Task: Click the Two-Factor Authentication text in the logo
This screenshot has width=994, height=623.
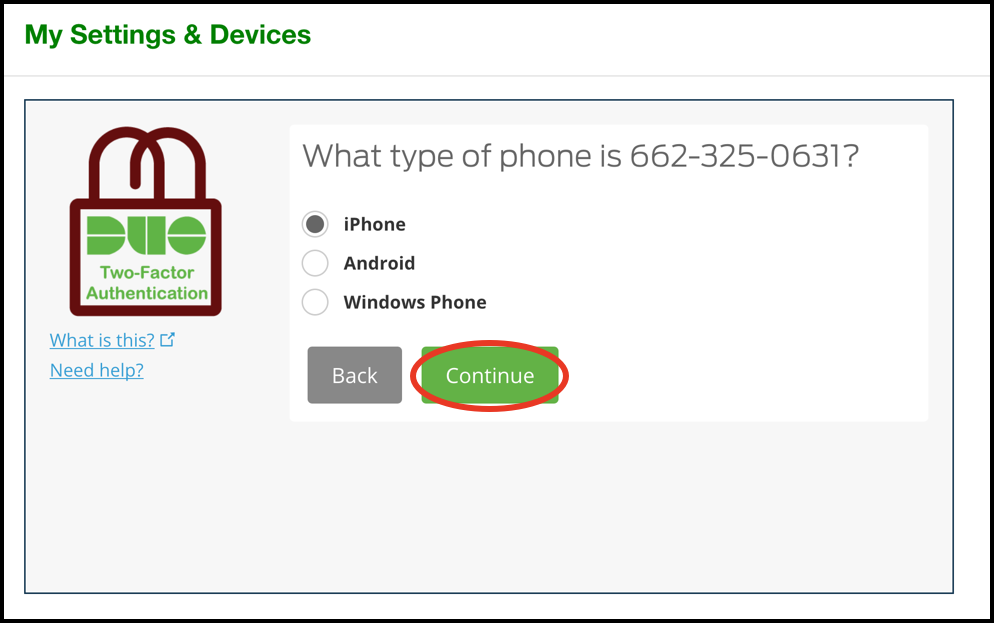Action: coord(147,283)
